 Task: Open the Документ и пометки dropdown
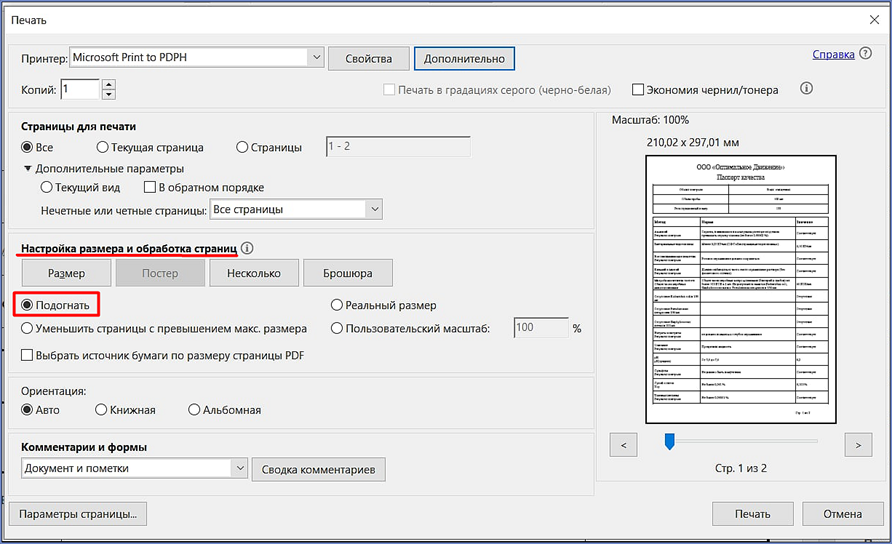coord(240,468)
